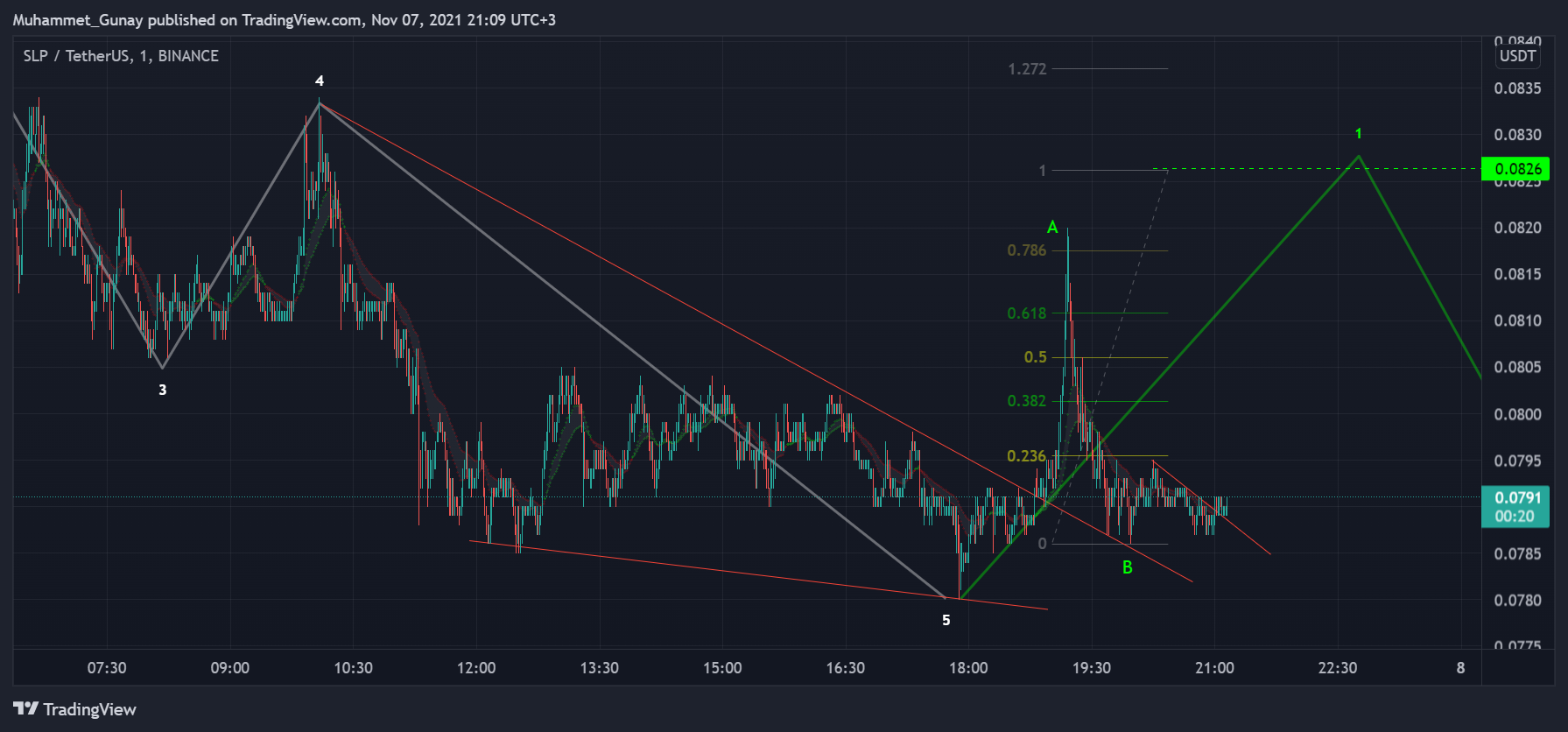Click the 0.618 Fibonacci level label
The image size is (1568, 732).
click(1027, 313)
